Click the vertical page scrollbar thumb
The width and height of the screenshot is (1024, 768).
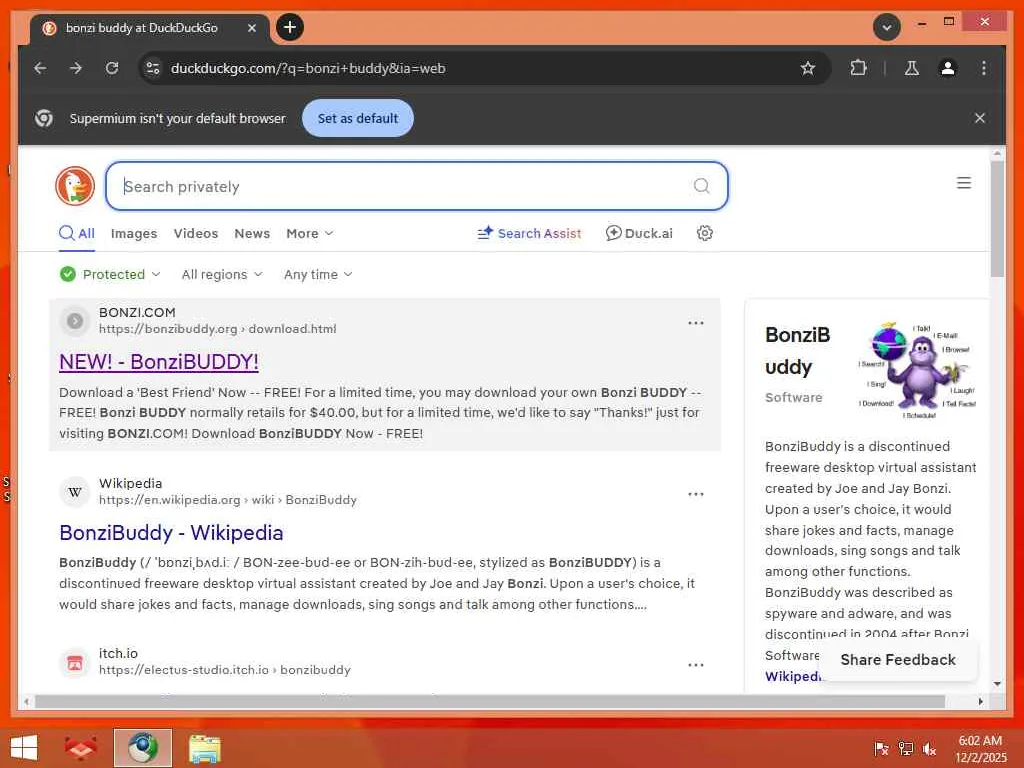click(997, 218)
